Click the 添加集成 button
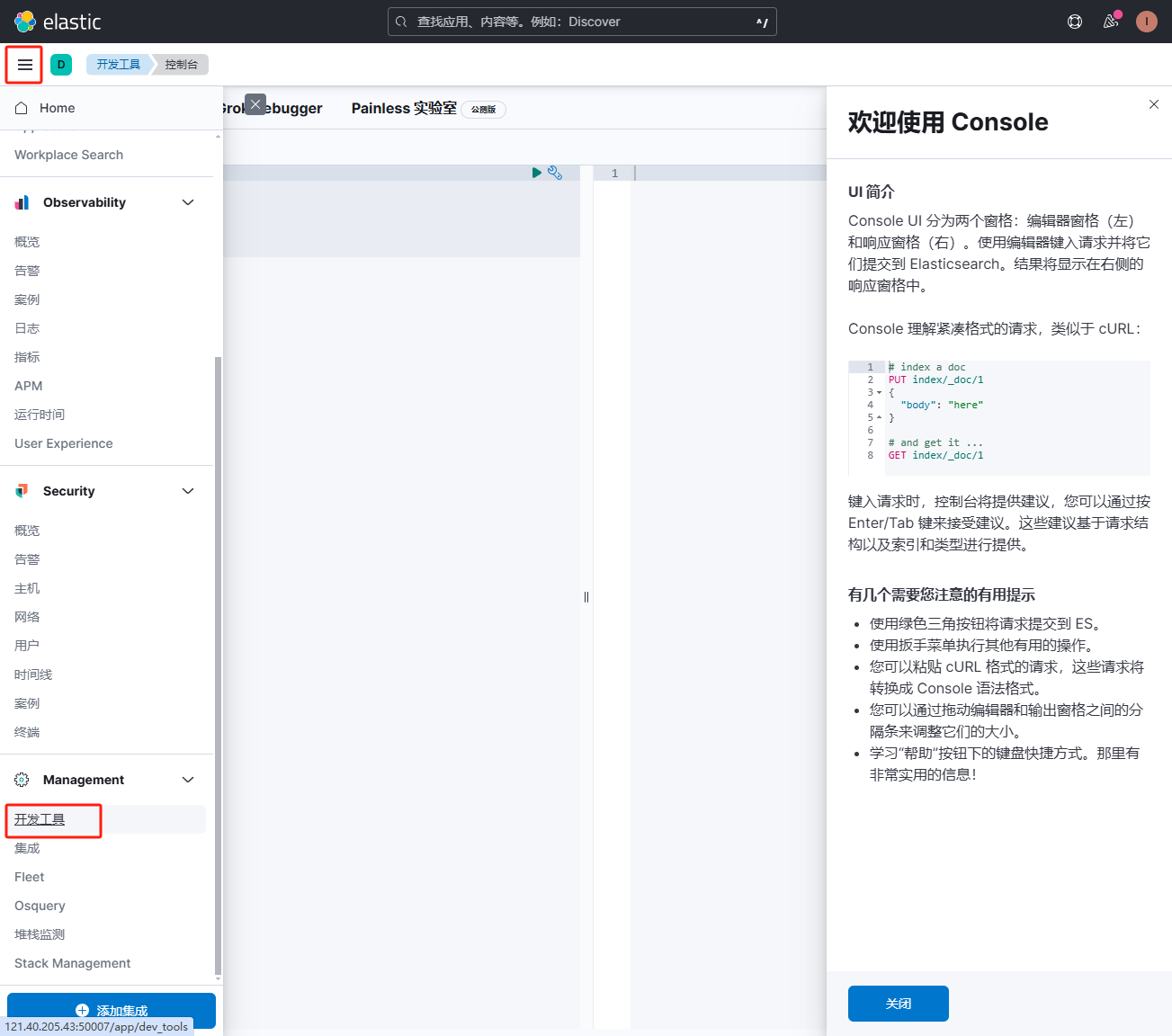Viewport: 1172px width, 1036px height. 112,1010
